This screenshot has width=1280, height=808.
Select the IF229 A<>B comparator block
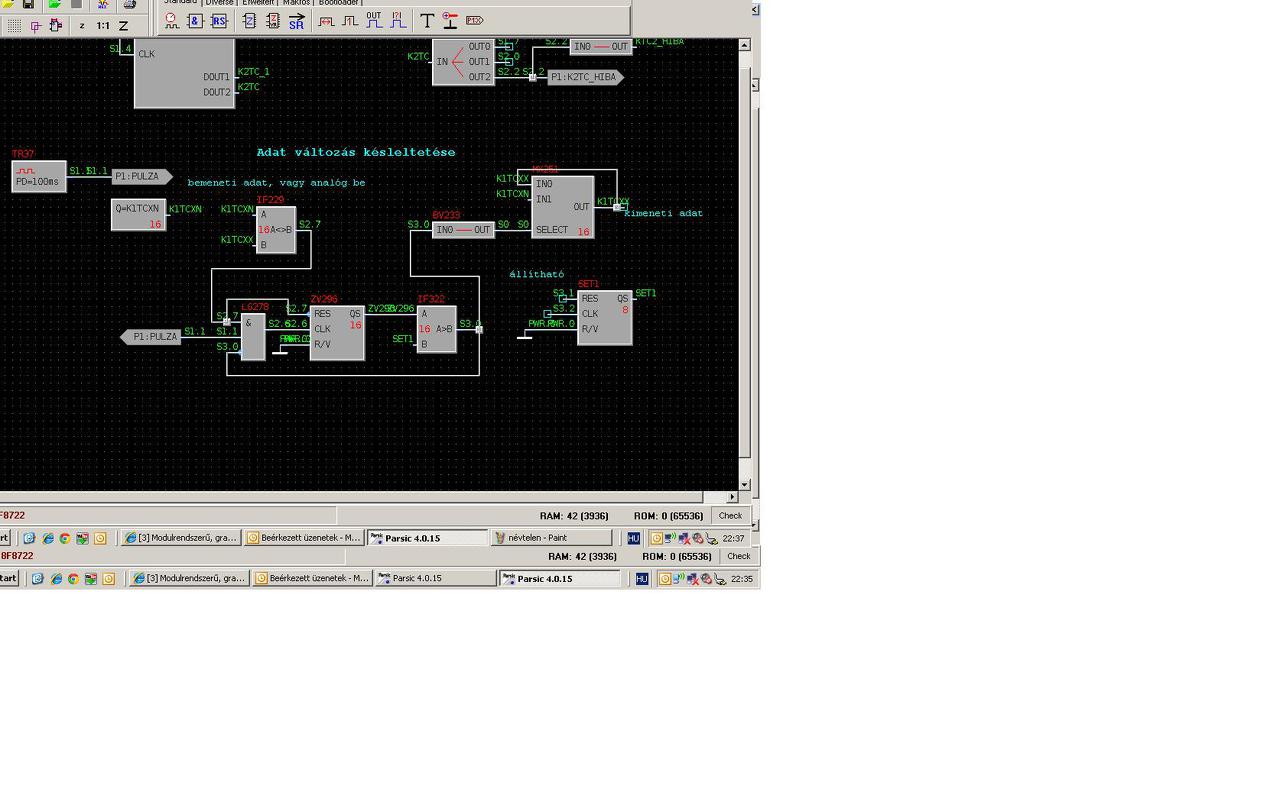tap(276, 230)
